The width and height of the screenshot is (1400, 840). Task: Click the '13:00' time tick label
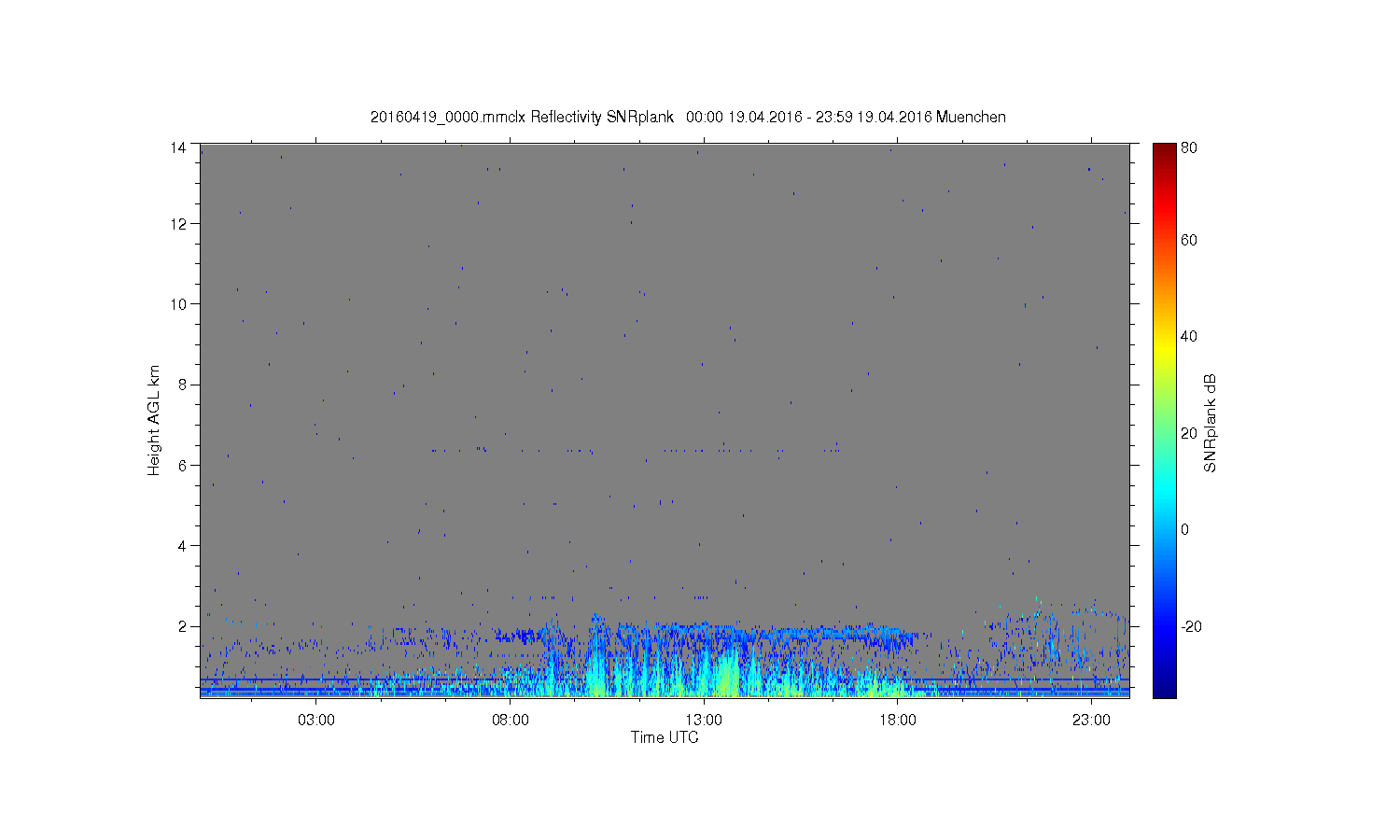[704, 721]
